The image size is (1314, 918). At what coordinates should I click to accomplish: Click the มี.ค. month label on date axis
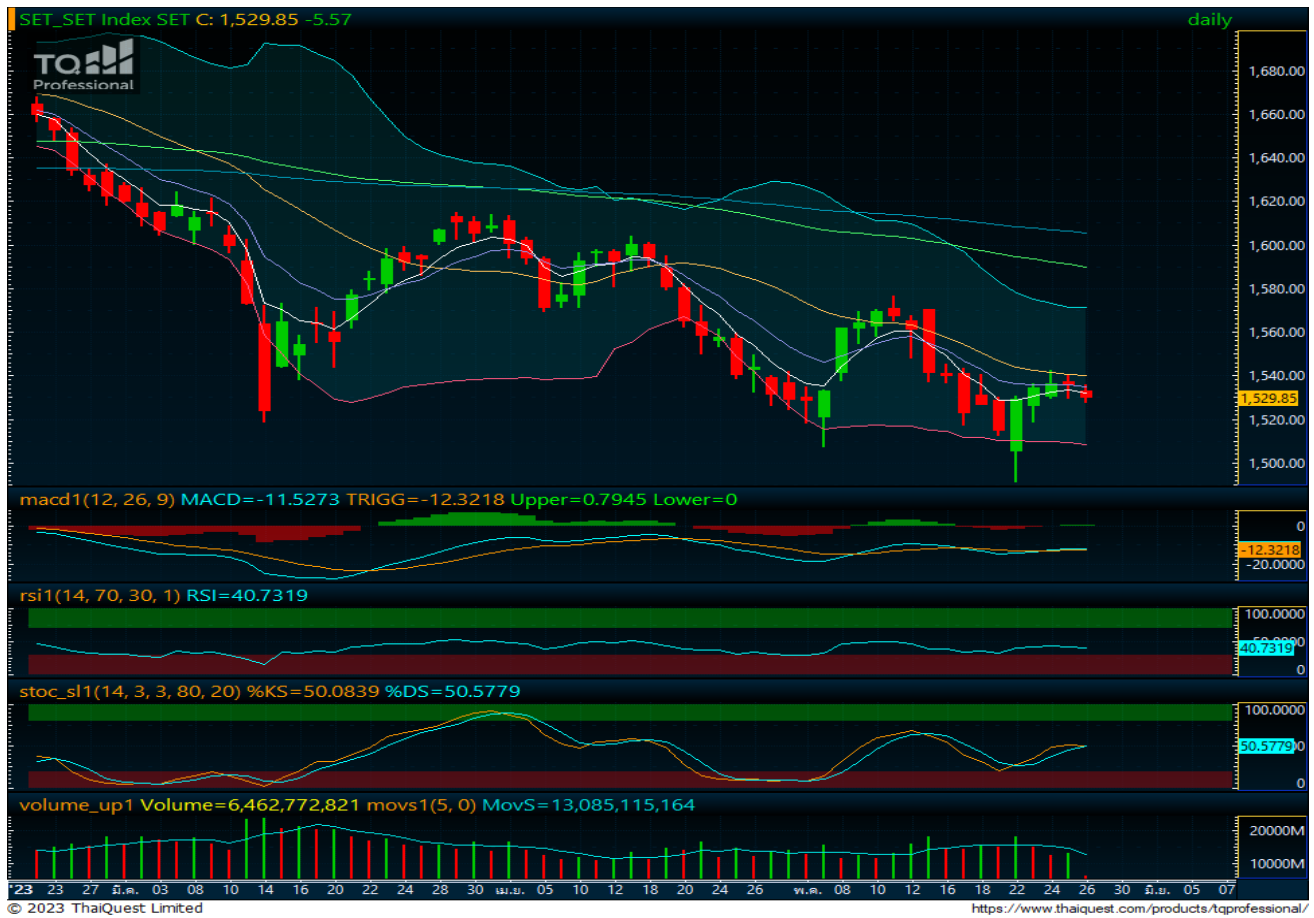coord(125,888)
